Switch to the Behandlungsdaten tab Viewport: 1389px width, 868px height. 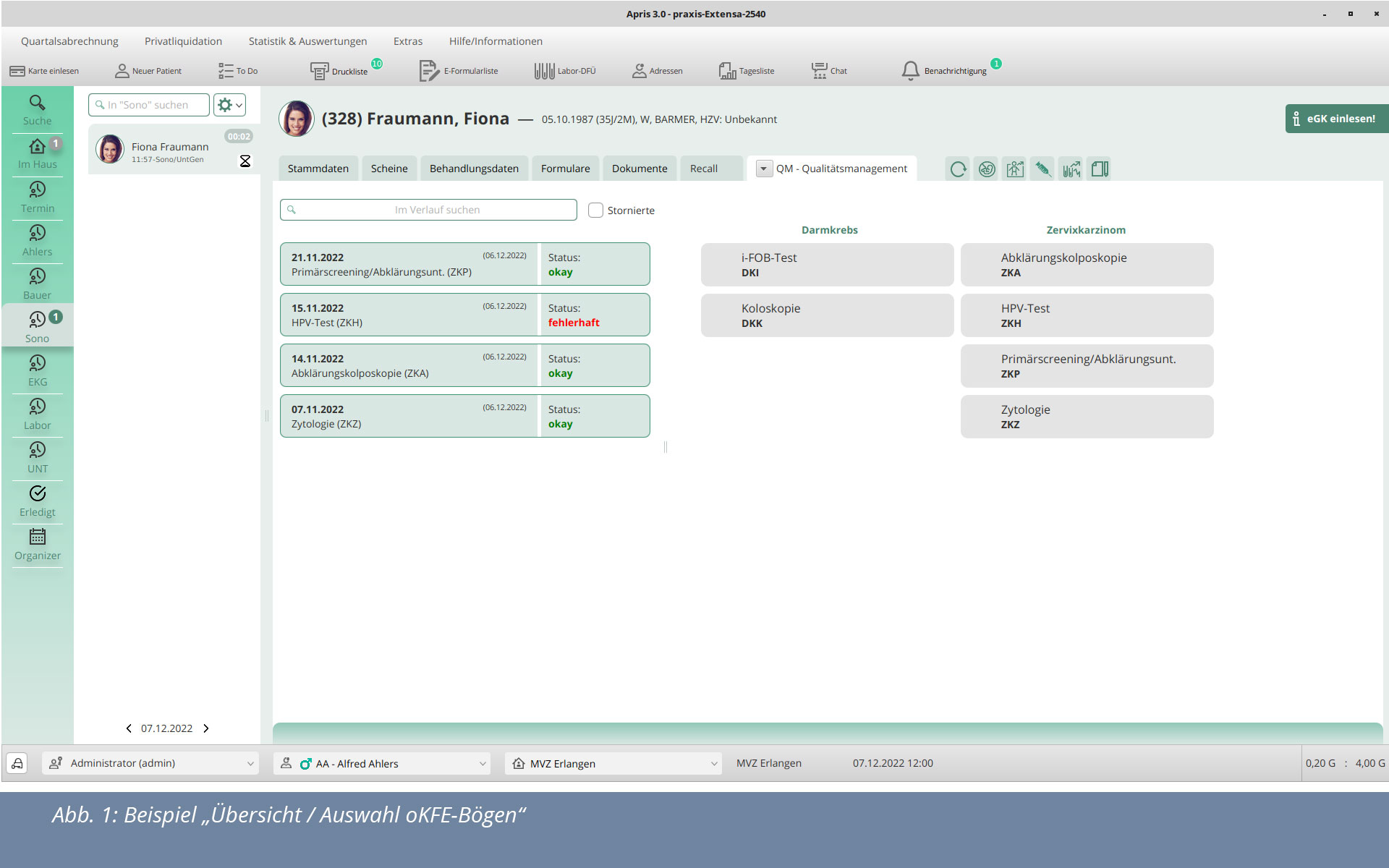click(474, 169)
